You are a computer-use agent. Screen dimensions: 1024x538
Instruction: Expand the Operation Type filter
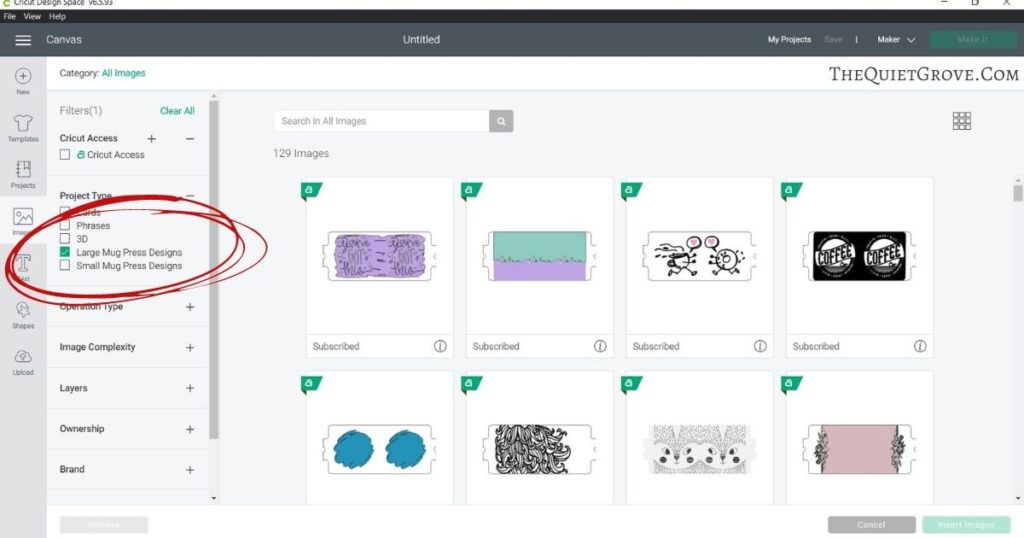click(x=190, y=307)
